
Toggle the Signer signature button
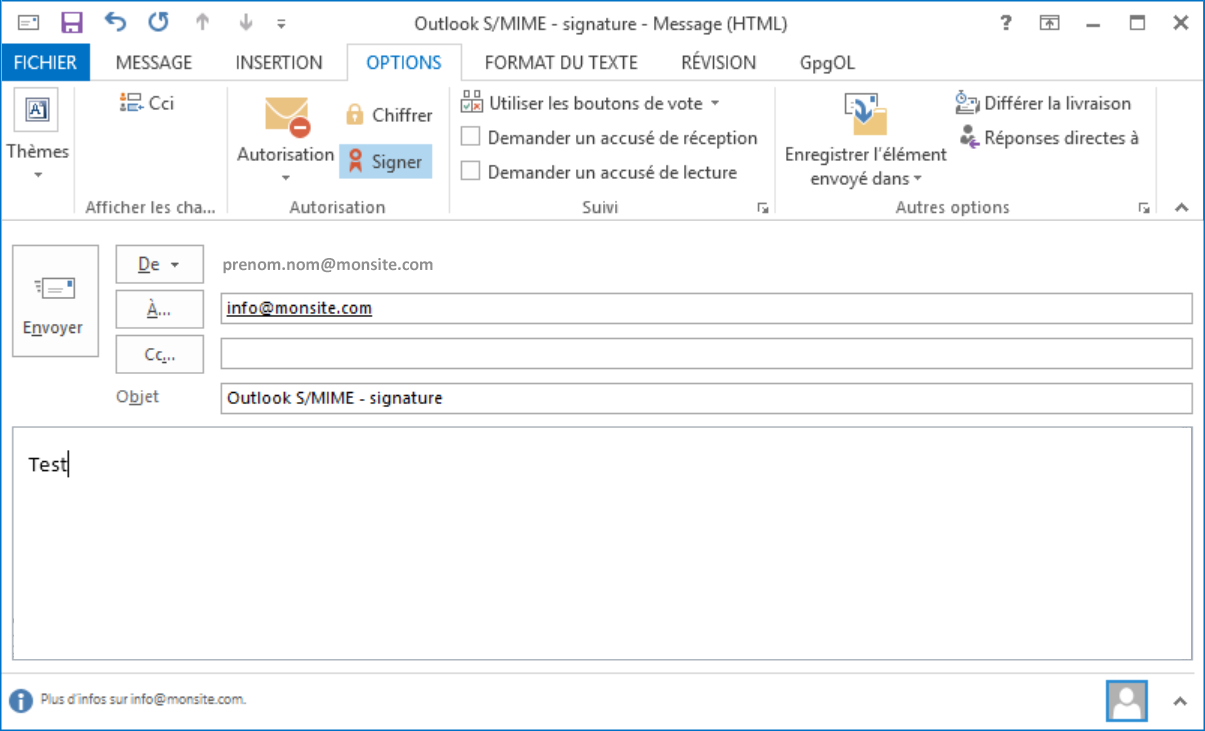pos(386,162)
